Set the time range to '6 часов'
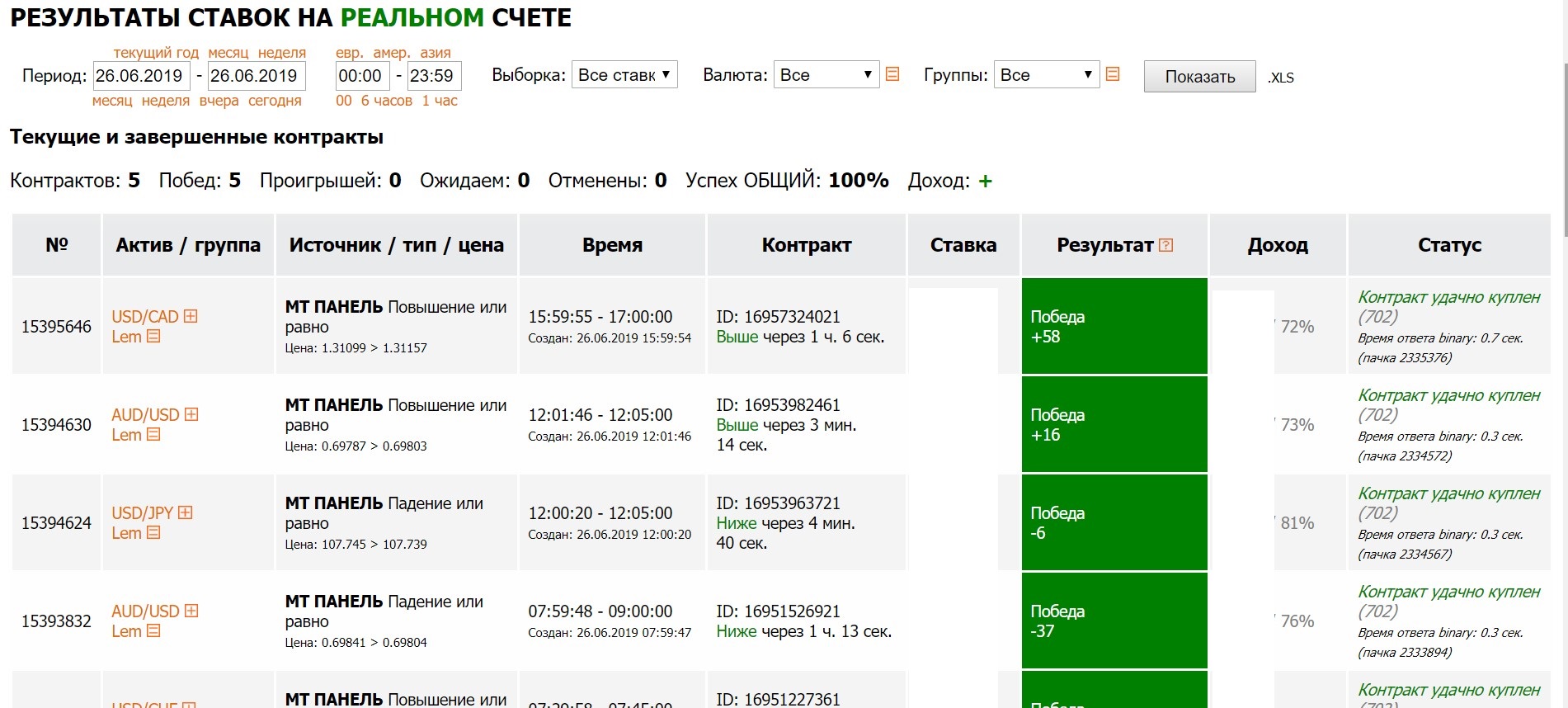Image resolution: width=1568 pixels, height=708 pixels. pyautogui.click(x=387, y=101)
